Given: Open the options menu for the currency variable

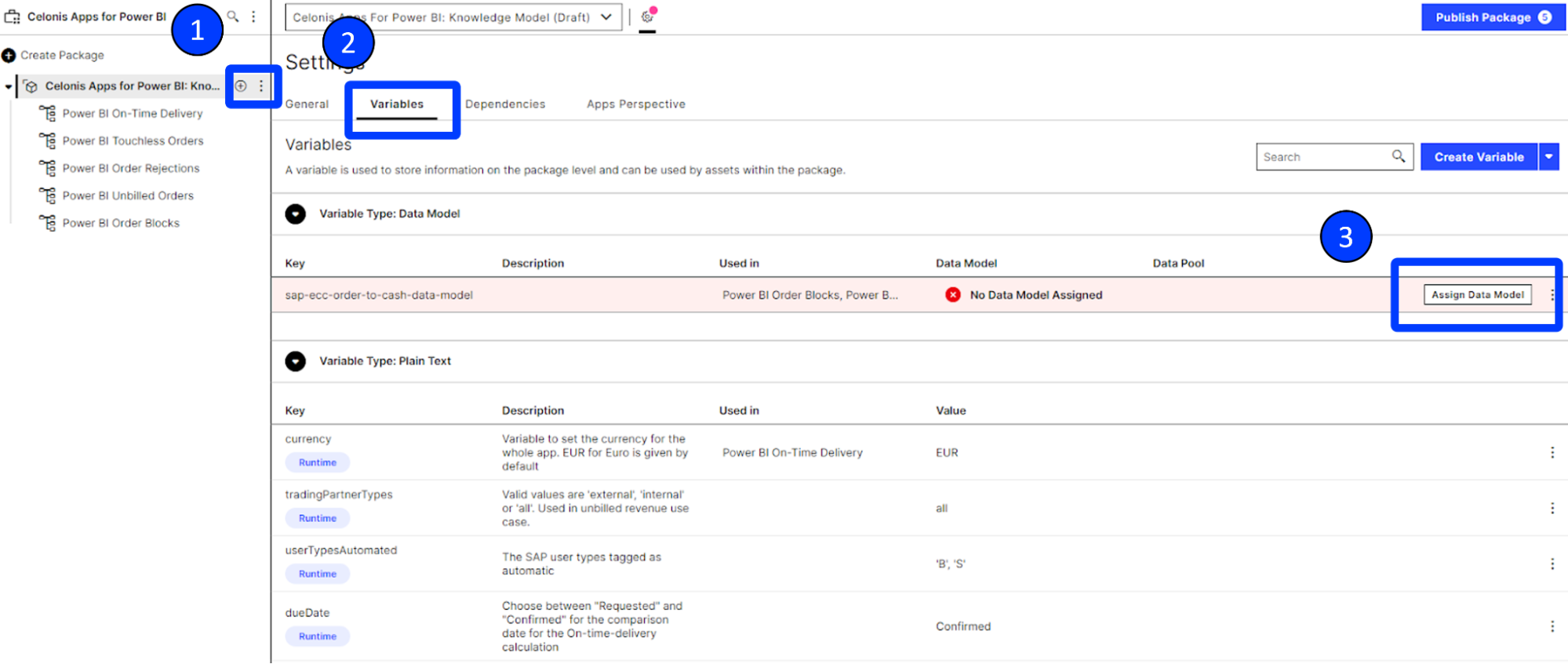Looking at the screenshot, I should (x=1552, y=452).
